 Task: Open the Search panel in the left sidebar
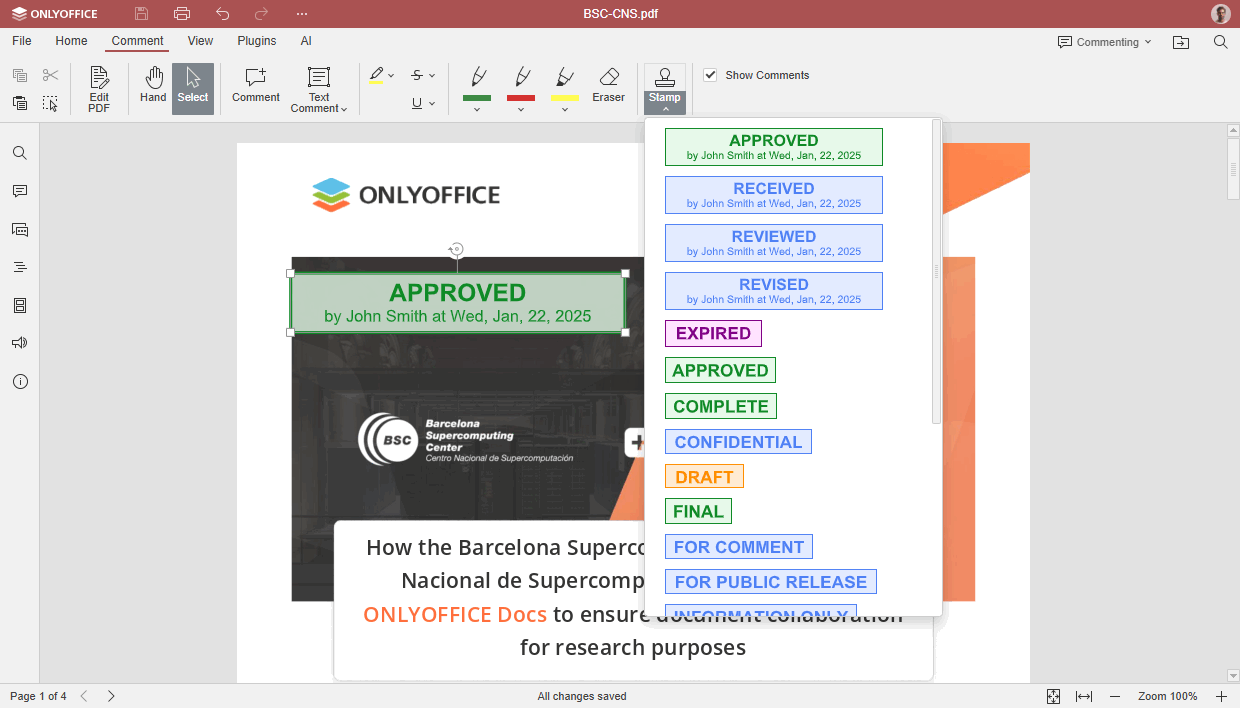tap(20, 153)
